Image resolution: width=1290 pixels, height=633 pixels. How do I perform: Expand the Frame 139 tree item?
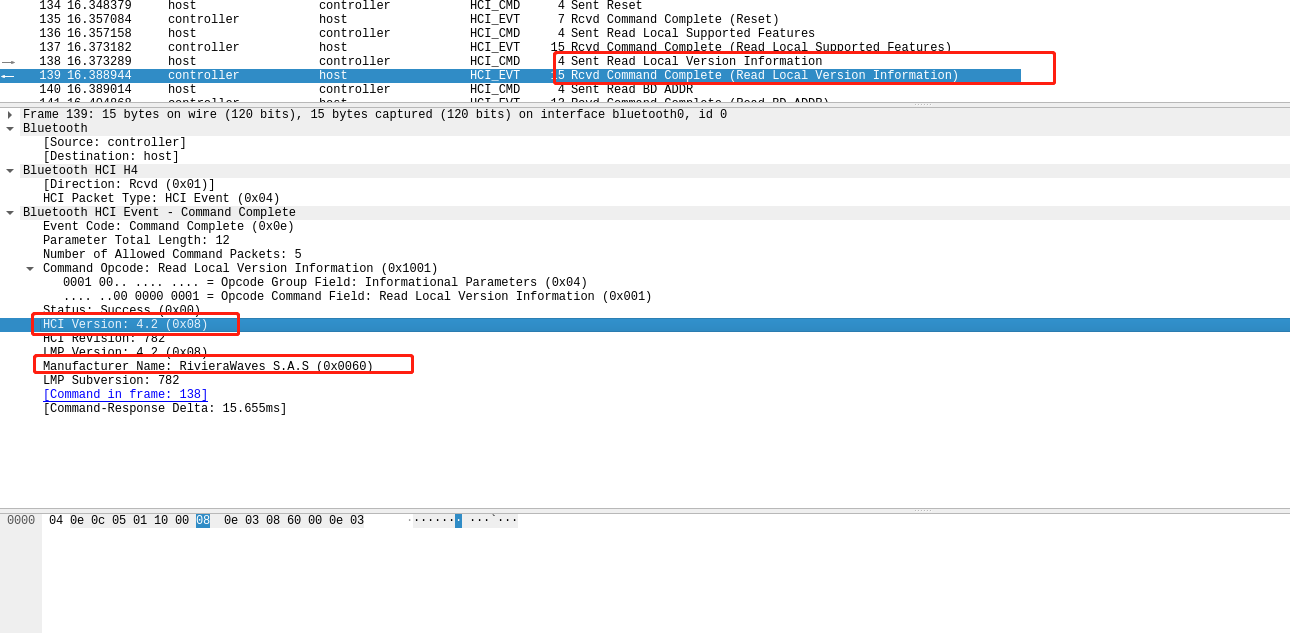(10, 113)
